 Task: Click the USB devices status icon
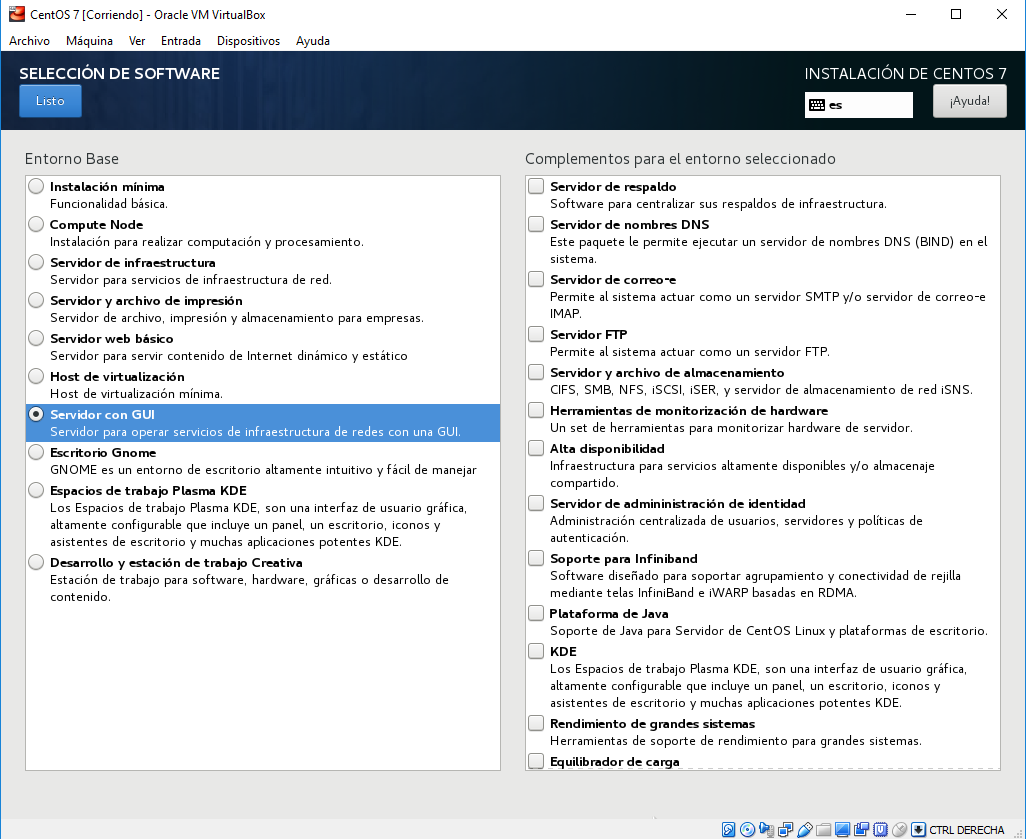(805, 829)
